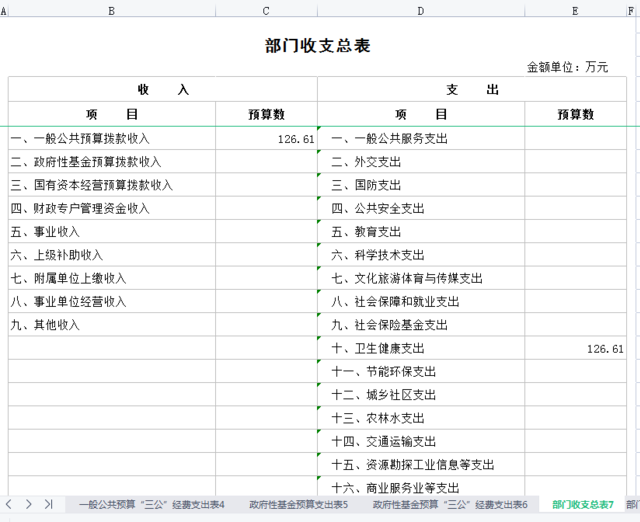Select the 126.61 income budget cell
The height and width of the screenshot is (522, 640).
pyautogui.click(x=266, y=139)
